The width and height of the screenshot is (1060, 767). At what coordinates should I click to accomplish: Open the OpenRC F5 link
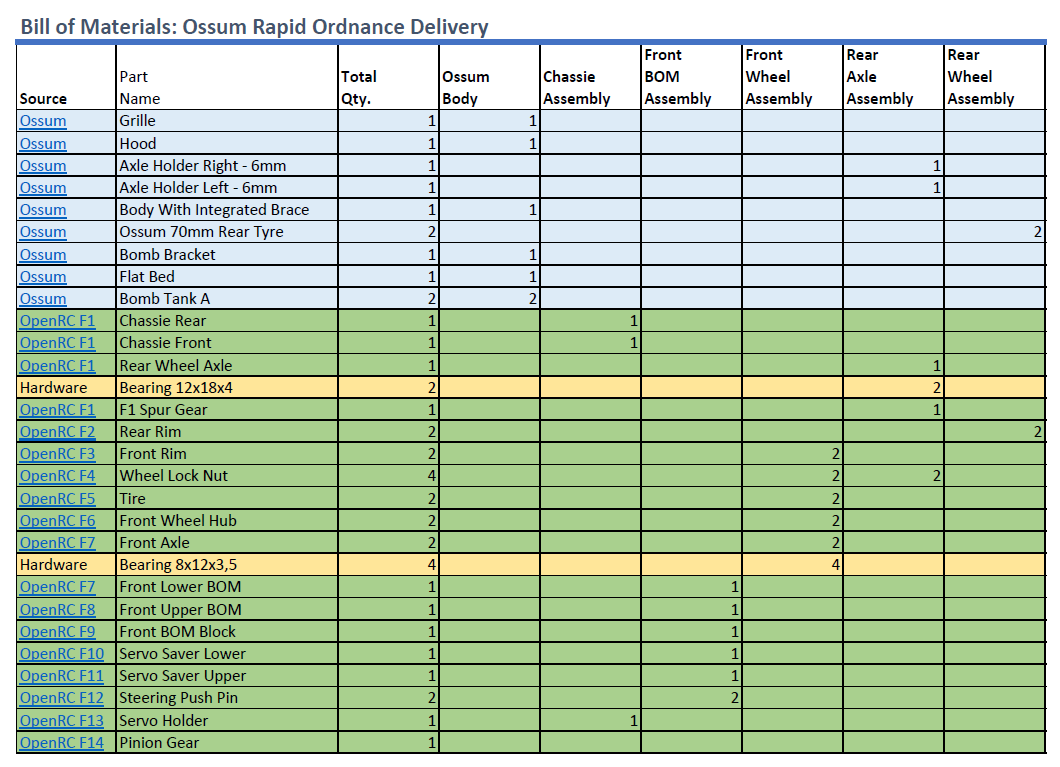pos(57,499)
